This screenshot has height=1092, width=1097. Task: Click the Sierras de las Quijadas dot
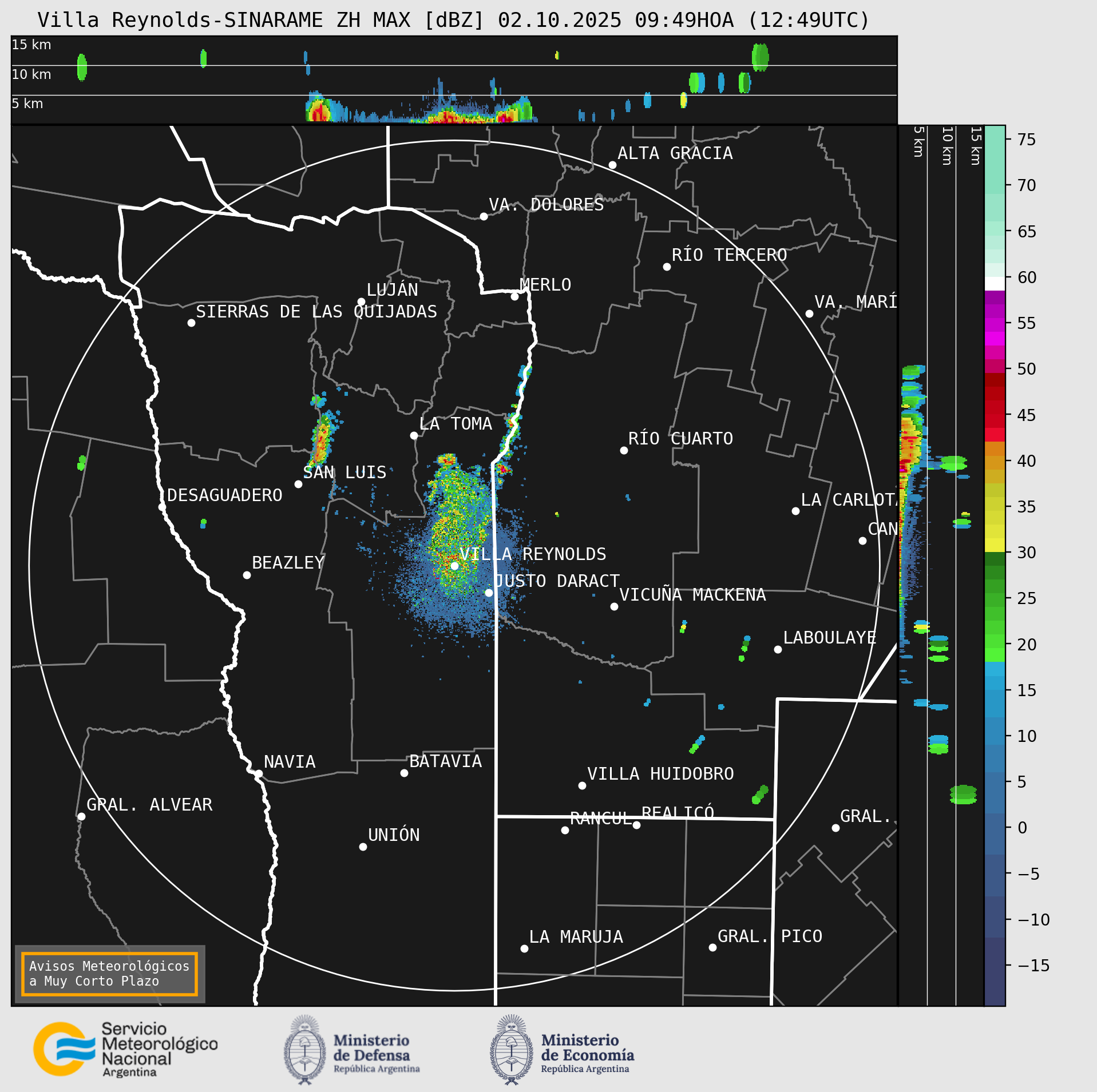(x=191, y=323)
